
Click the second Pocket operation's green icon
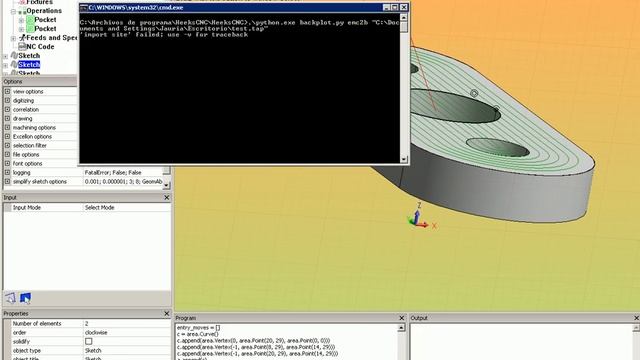point(30,29)
